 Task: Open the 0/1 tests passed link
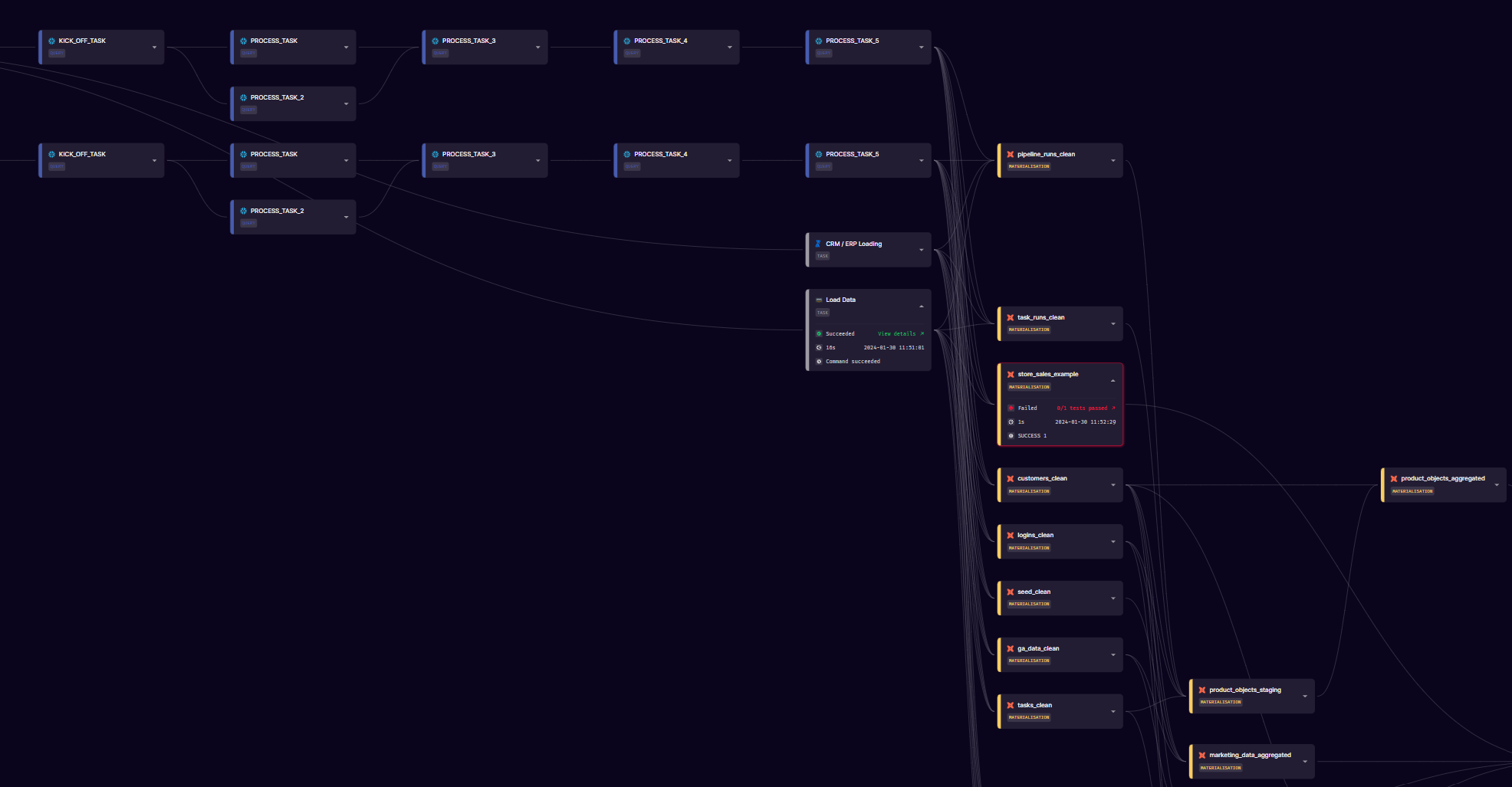tap(1083, 408)
